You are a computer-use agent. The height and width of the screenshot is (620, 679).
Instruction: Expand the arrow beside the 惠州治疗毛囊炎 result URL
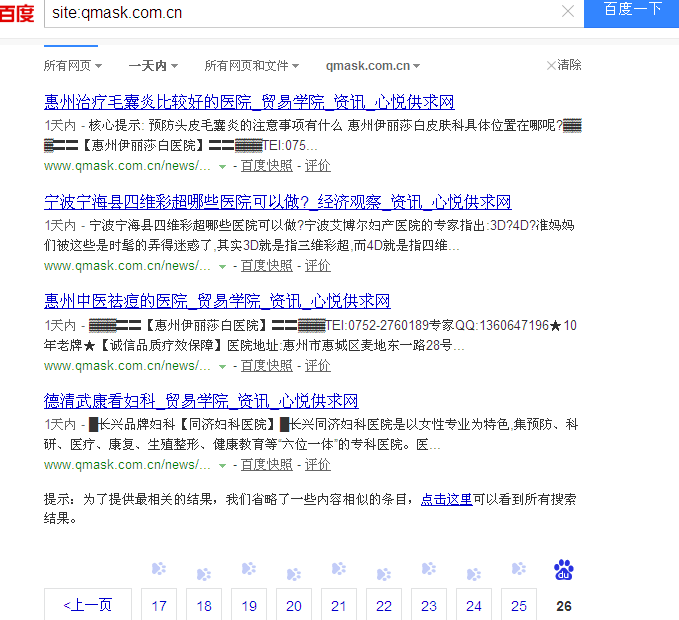222,167
